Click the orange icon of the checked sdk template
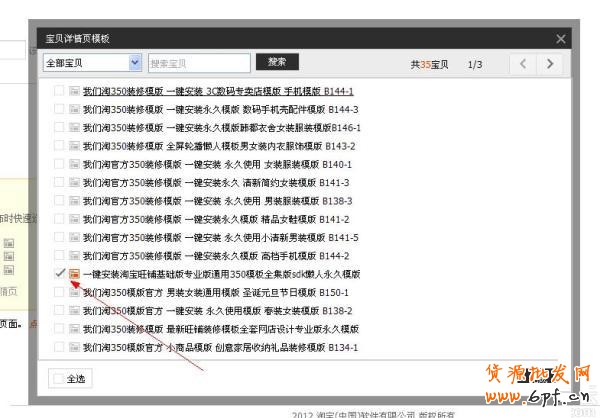 click(x=74, y=274)
